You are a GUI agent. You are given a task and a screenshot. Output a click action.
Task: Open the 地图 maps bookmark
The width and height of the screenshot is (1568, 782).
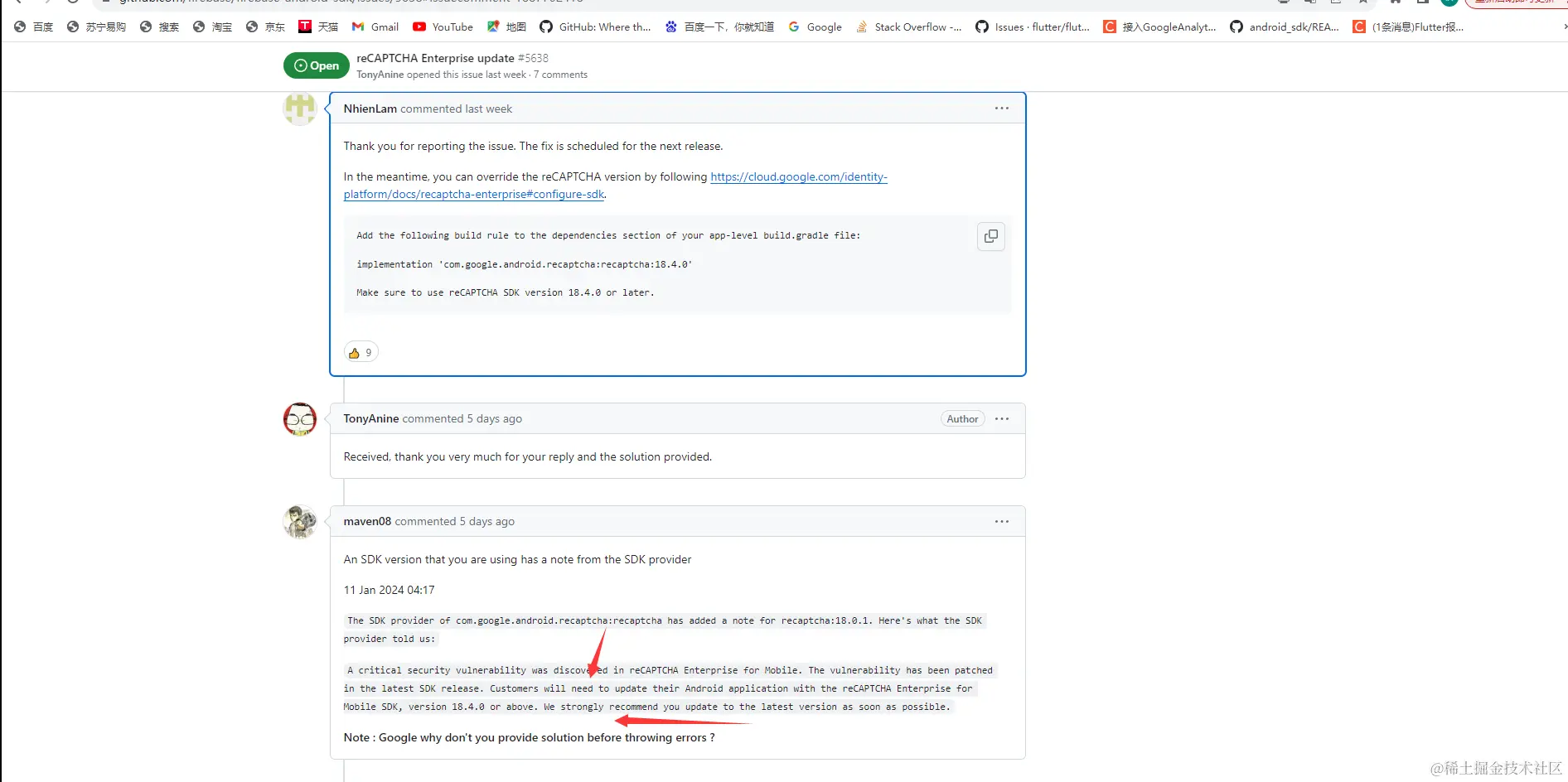[x=507, y=27]
